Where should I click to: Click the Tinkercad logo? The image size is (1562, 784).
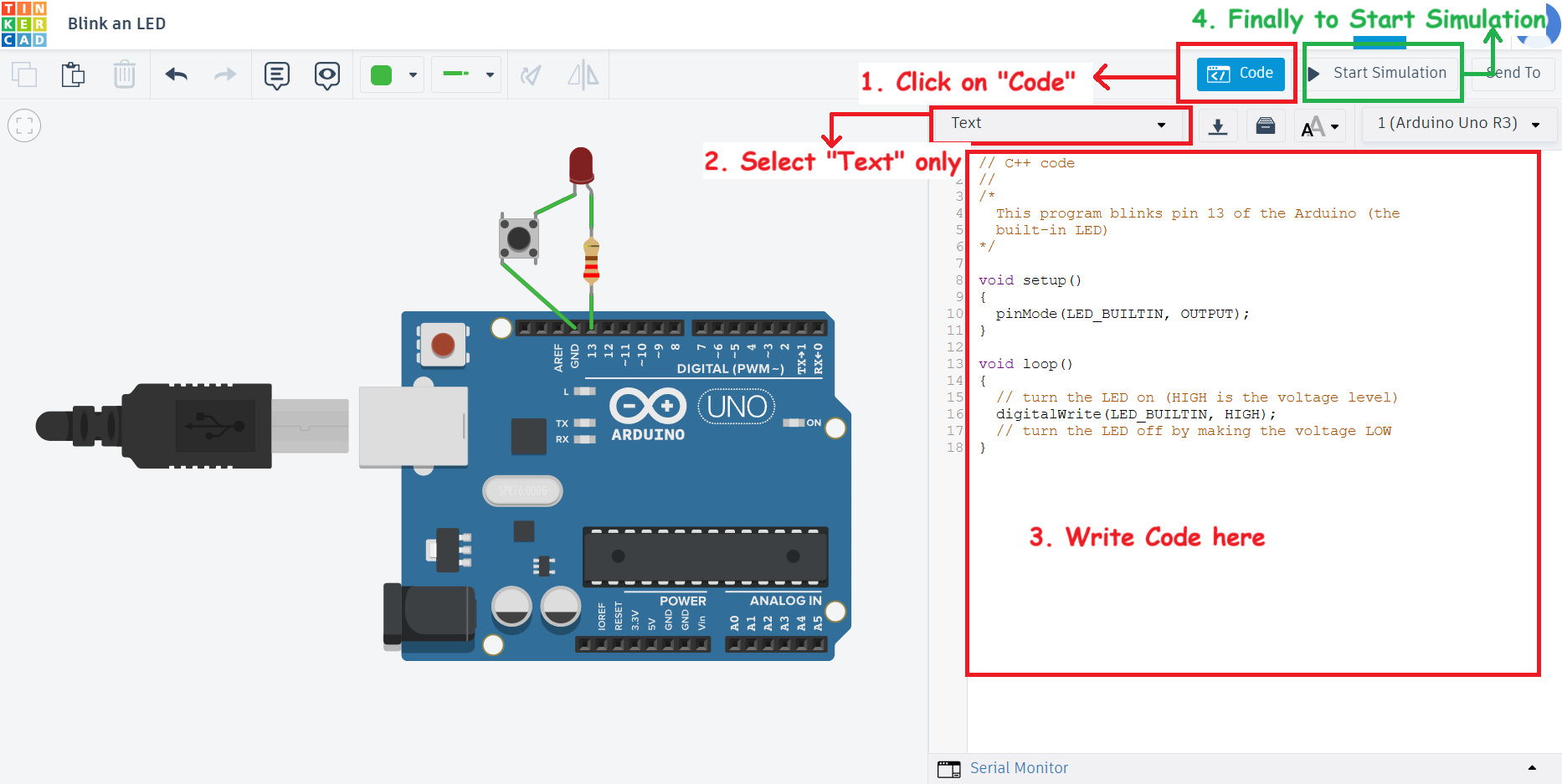(24, 24)
